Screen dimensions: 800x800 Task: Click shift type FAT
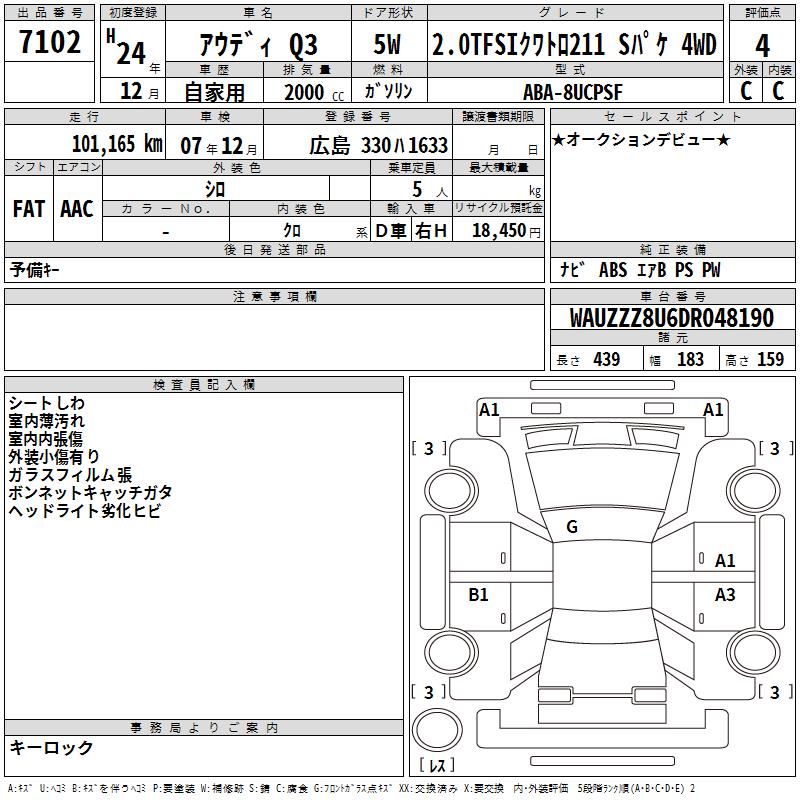point(29,209)
